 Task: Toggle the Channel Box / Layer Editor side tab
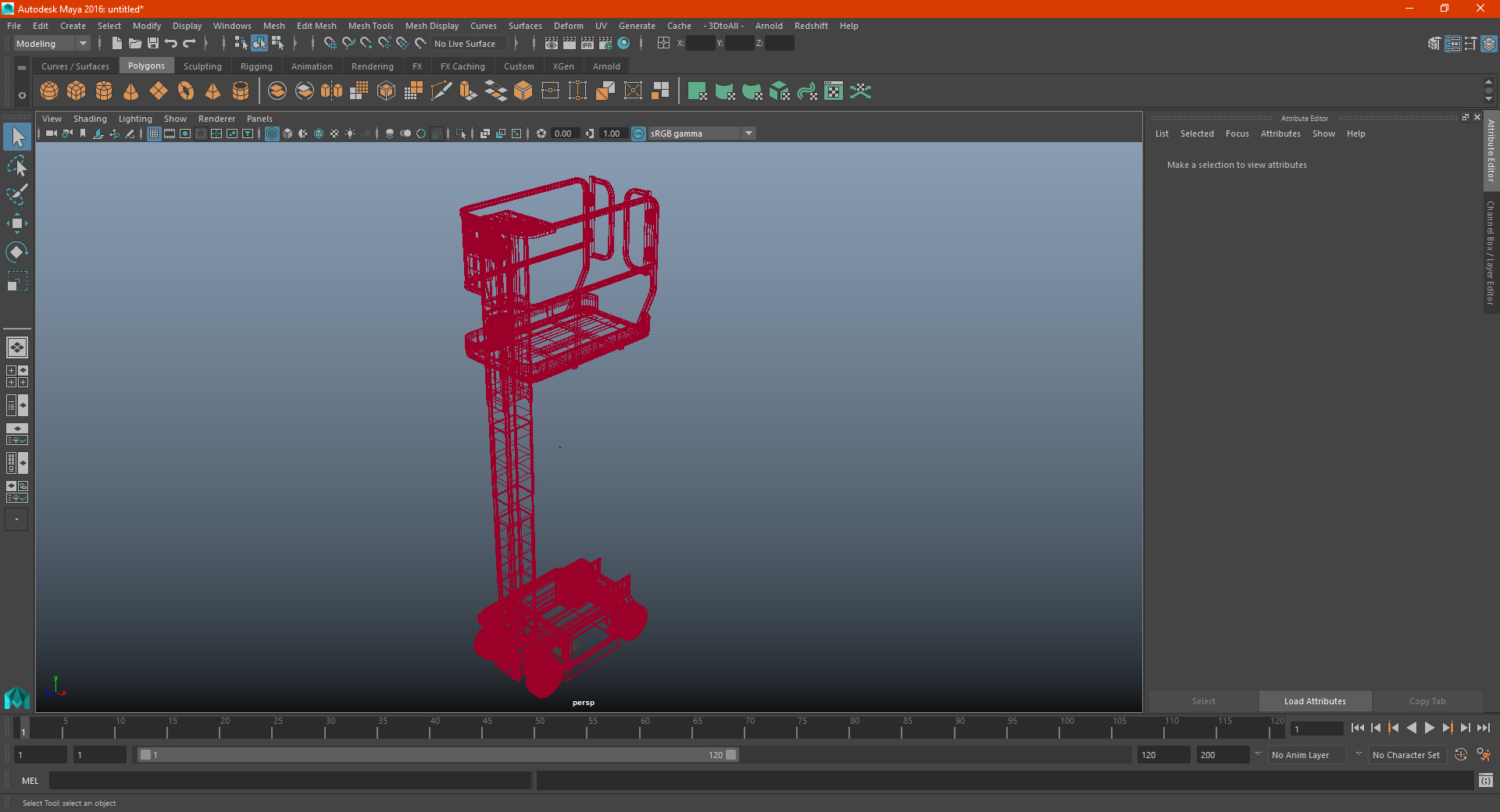pyautogui.click(x=1491, y=253)
